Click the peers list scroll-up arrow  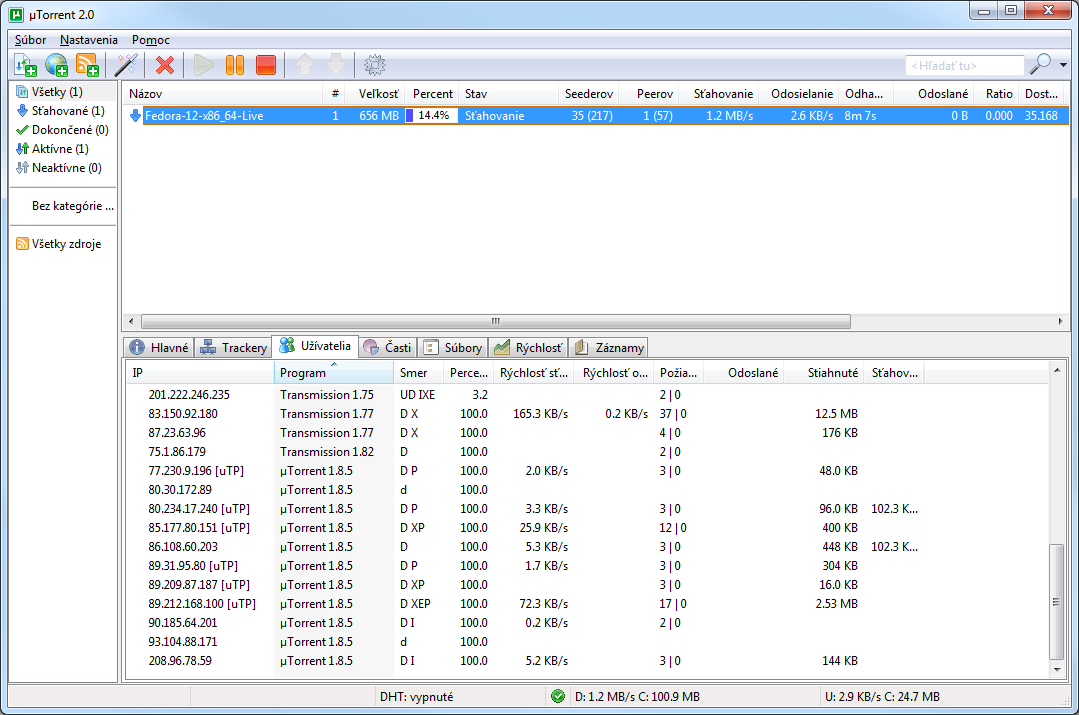[1056, 370]
